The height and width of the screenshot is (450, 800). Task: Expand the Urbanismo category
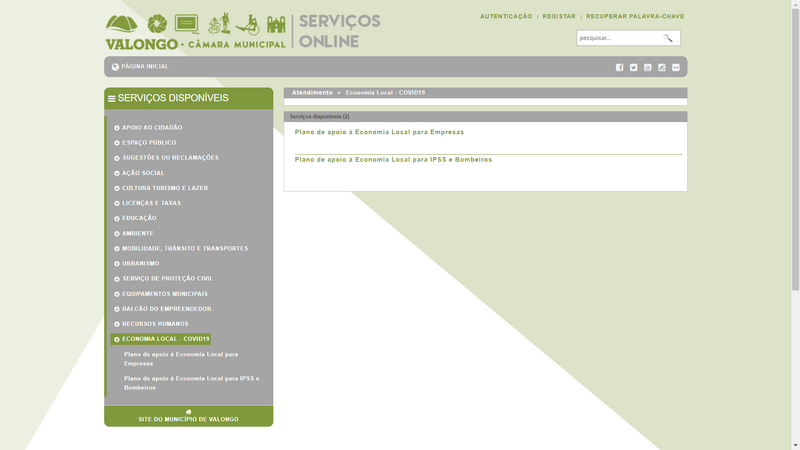[140, 264]
